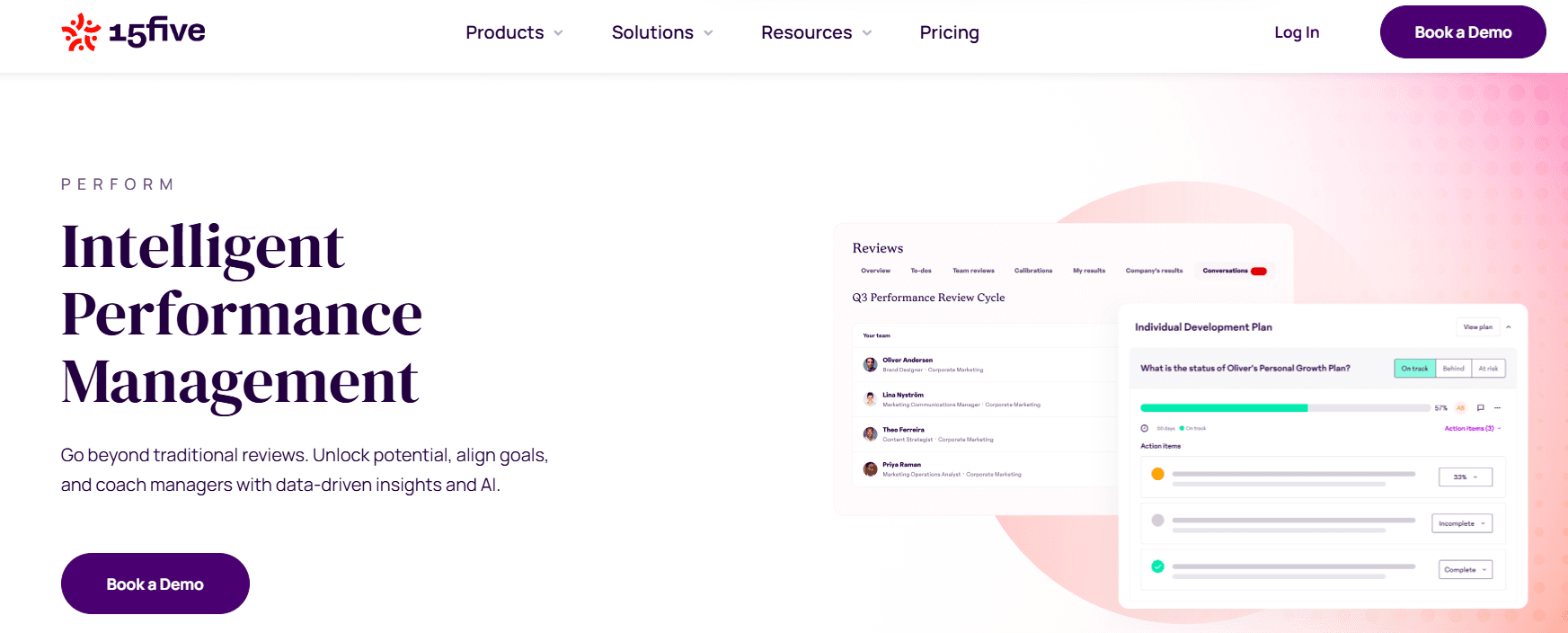
Task: Click the Book a Demo button below the headline
Action: 155,584
